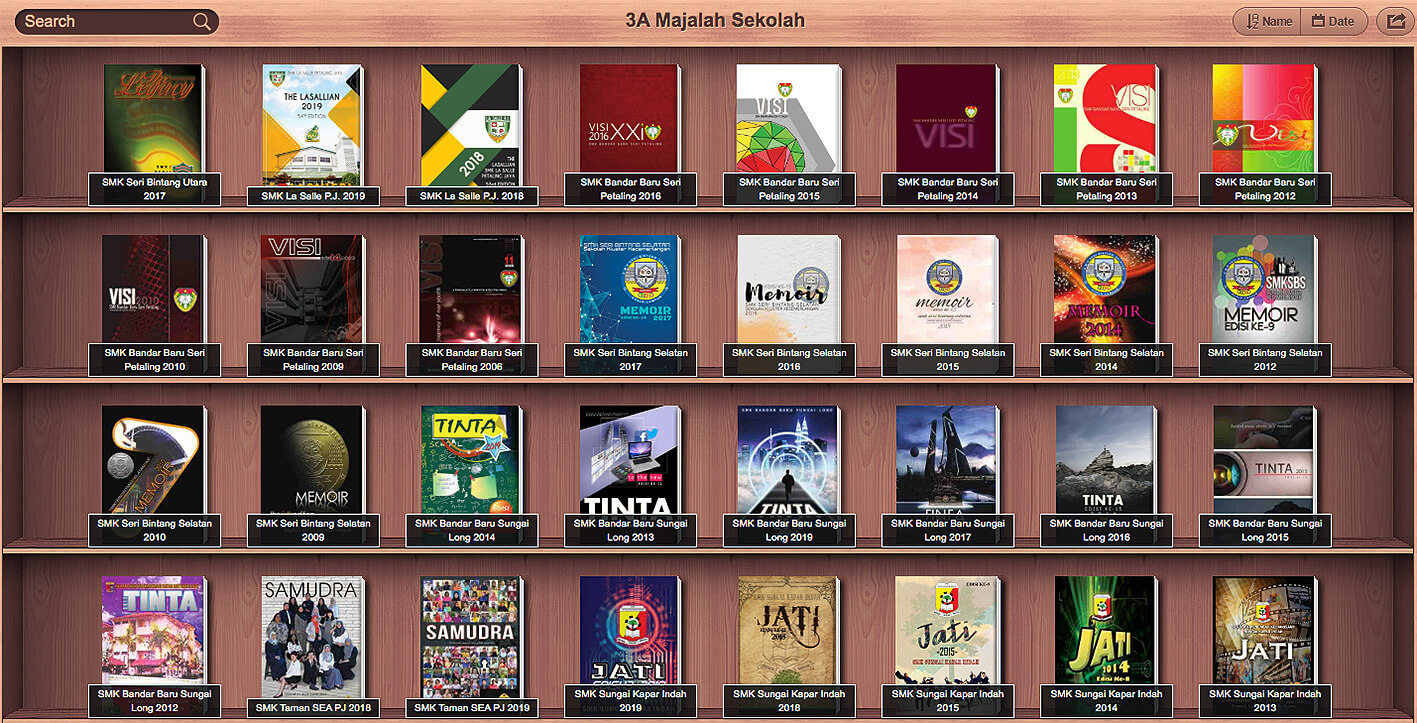
Task: Open the SMK Seri Bintang Utara 2017 book cover
Action: 153,119
